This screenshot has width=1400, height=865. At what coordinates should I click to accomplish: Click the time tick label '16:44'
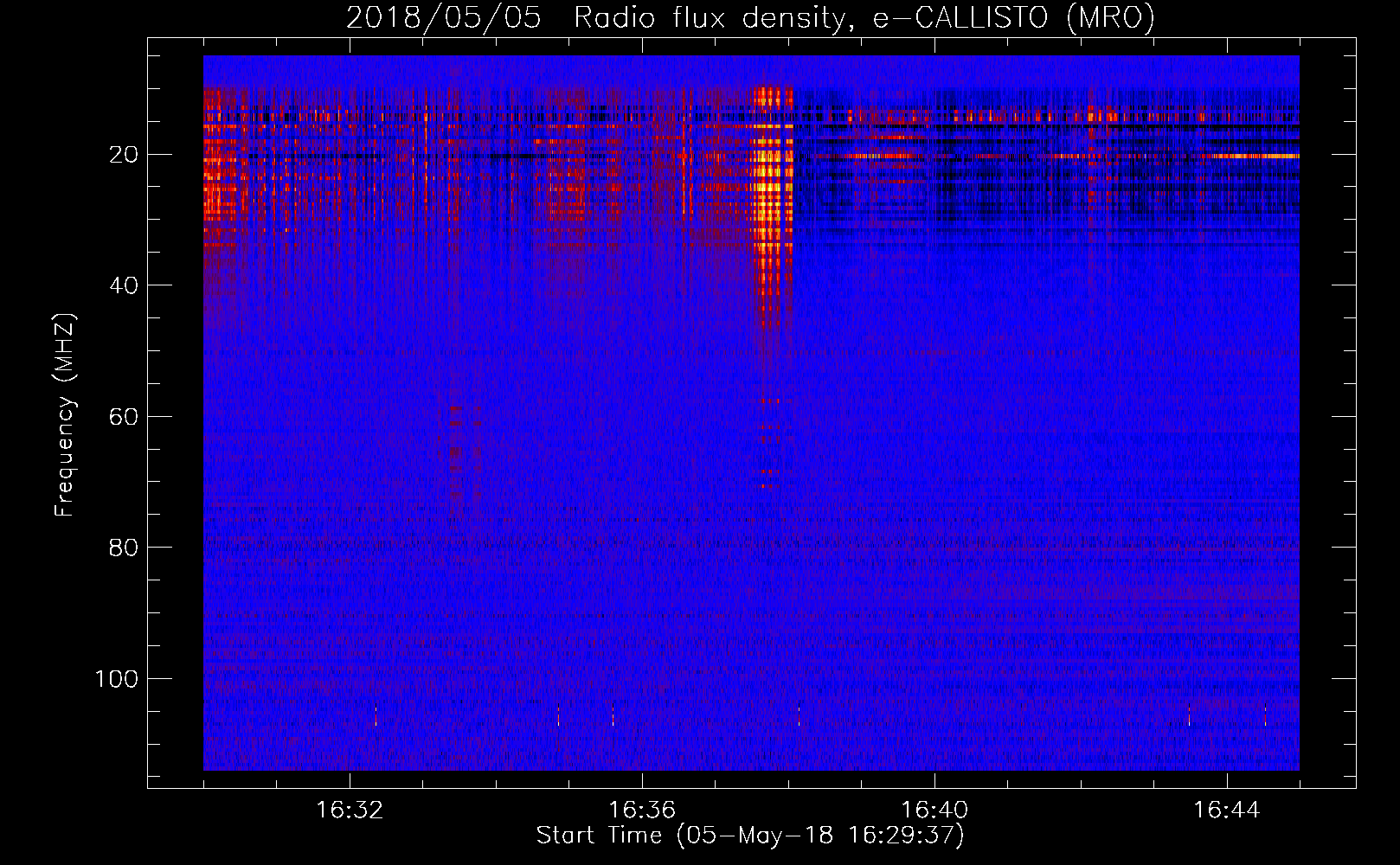click(x=1227, y=810)
